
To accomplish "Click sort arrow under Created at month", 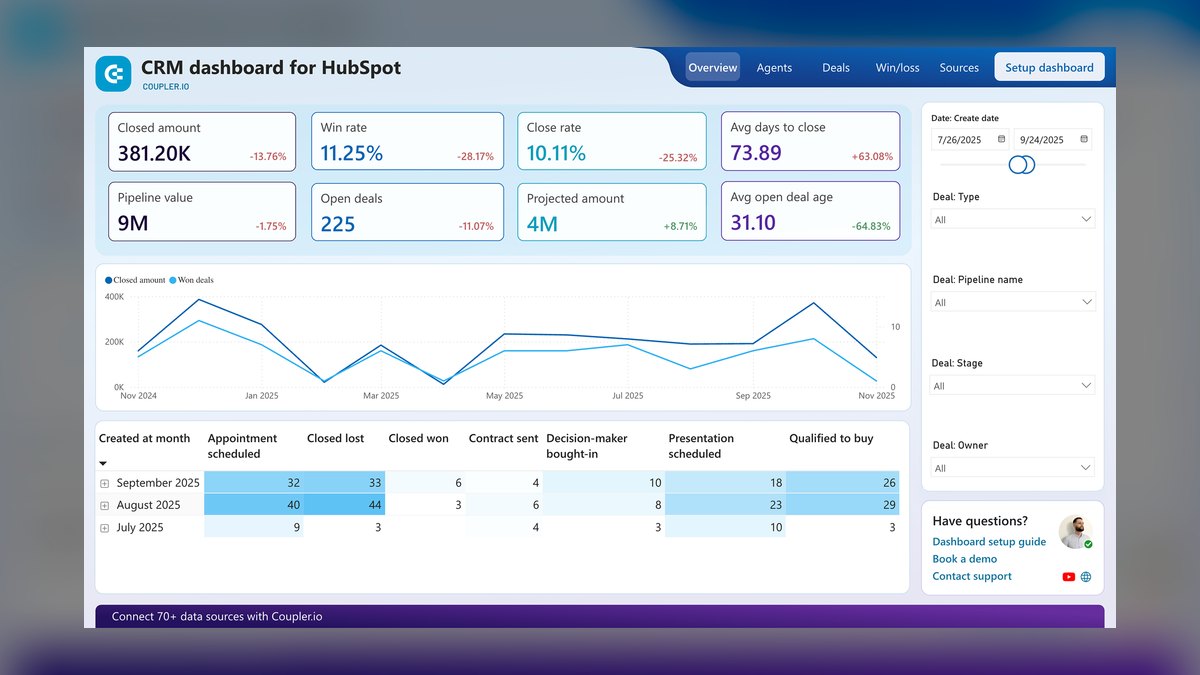I will click(x=103, y=463).
